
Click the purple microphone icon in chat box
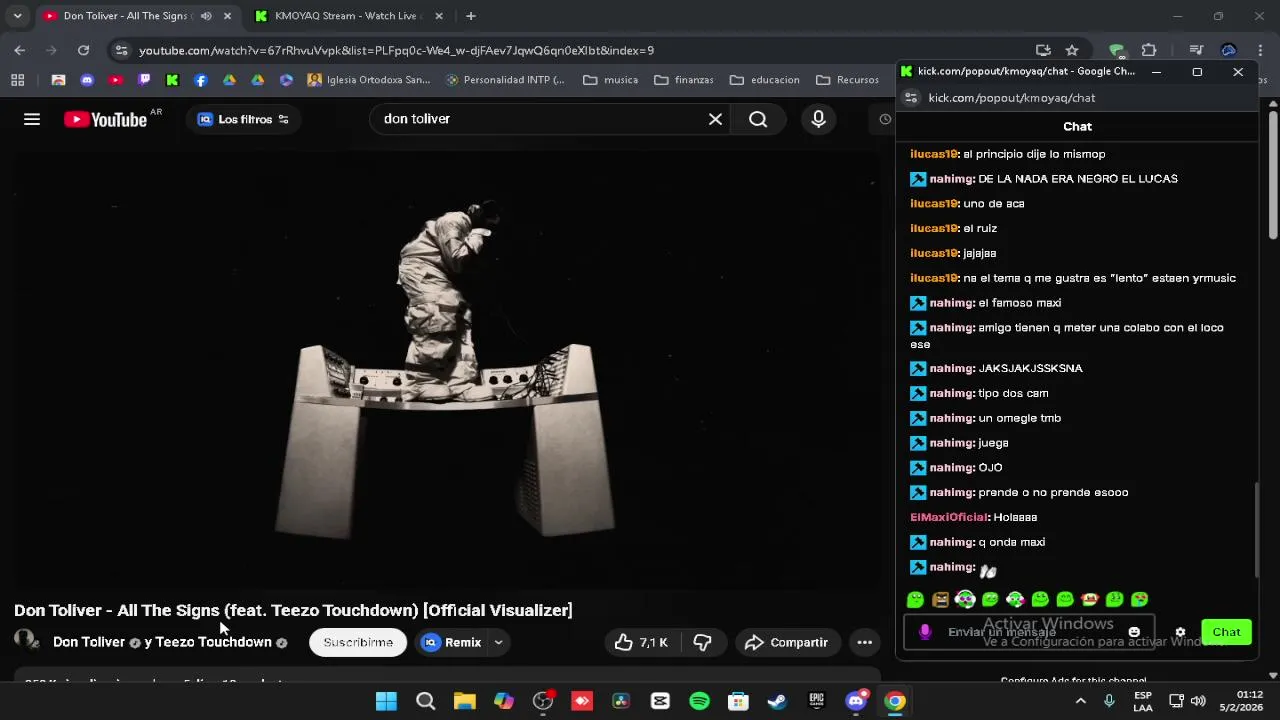(x=925, y=632)
